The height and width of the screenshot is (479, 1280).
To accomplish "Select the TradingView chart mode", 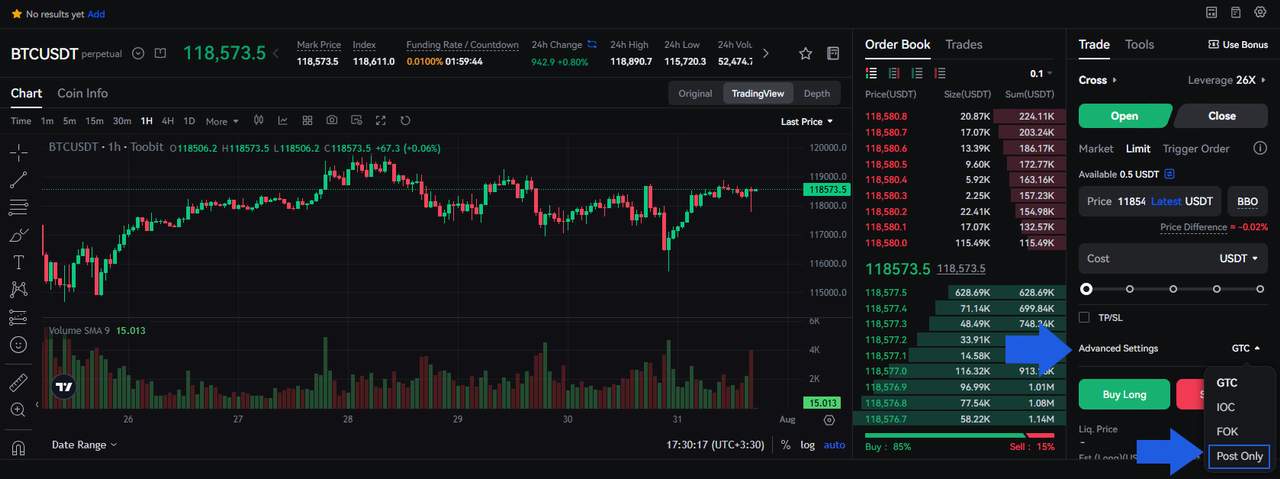I will 759,93.
